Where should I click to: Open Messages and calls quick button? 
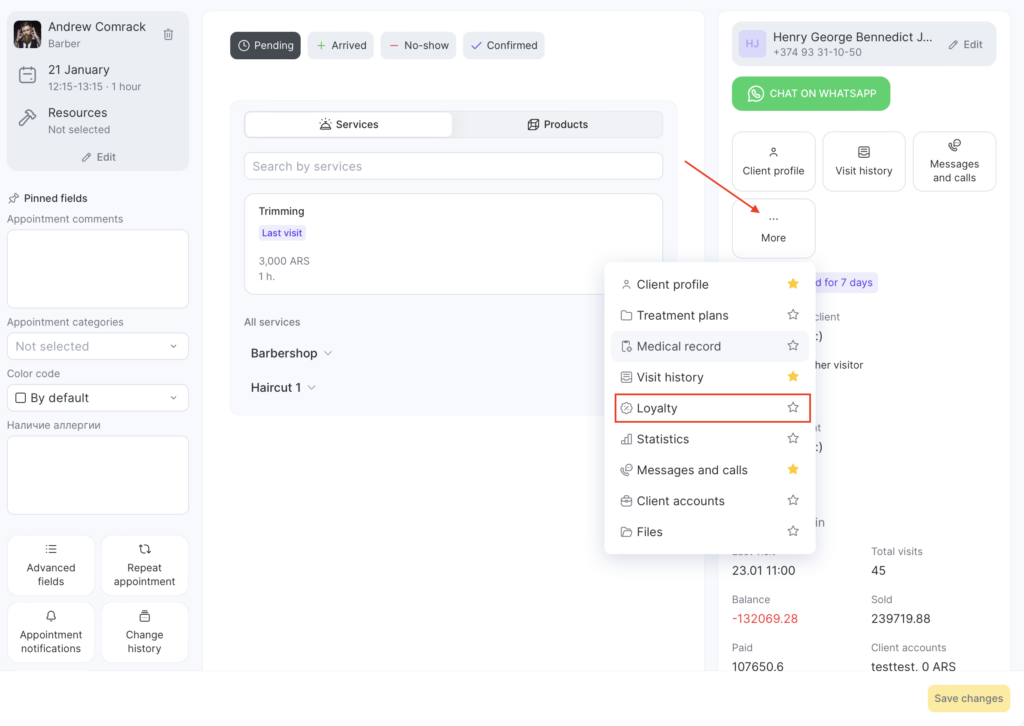point(954,161)
